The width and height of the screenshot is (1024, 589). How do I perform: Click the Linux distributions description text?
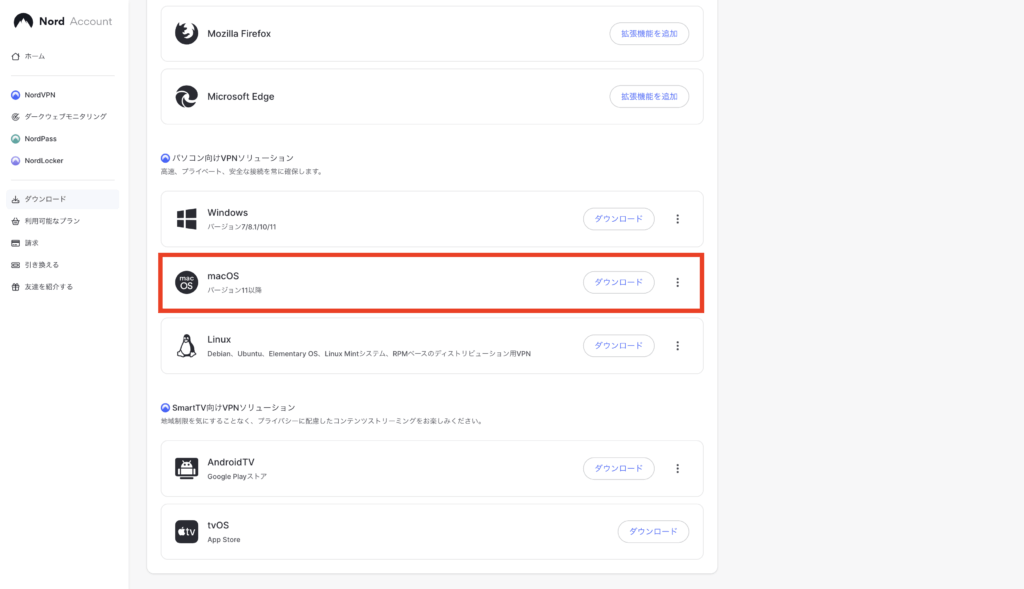pos(369,353)
